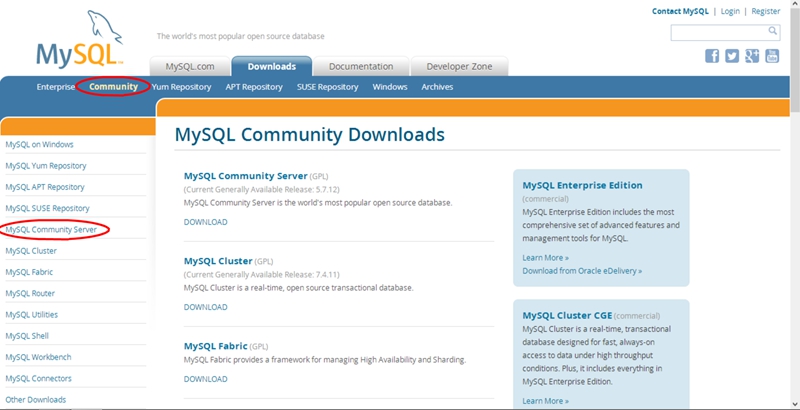The width and height of the screenshot is (800, 410).
Task: Open MySQL on Windows sidebar link
Action: click(39, 144)
